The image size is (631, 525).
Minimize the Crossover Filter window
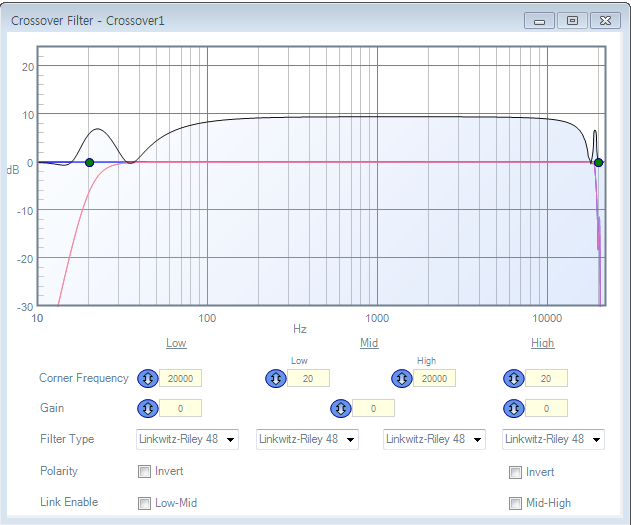(x=539, y=21)
